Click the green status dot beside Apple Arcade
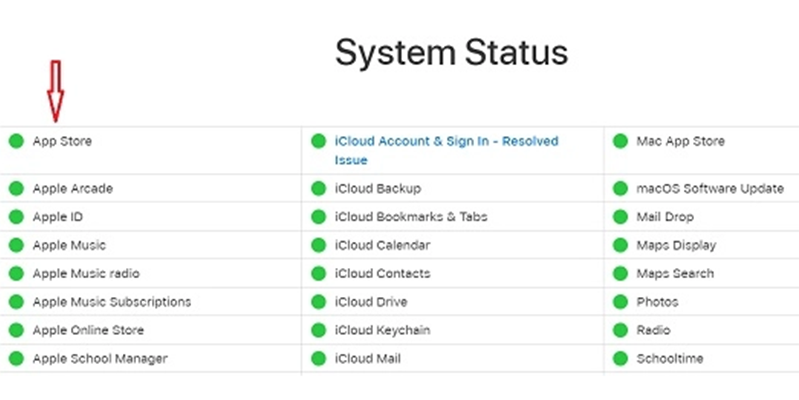Image resolution: width=799 pixels, height=400 pixels. (x=16, y=189)
